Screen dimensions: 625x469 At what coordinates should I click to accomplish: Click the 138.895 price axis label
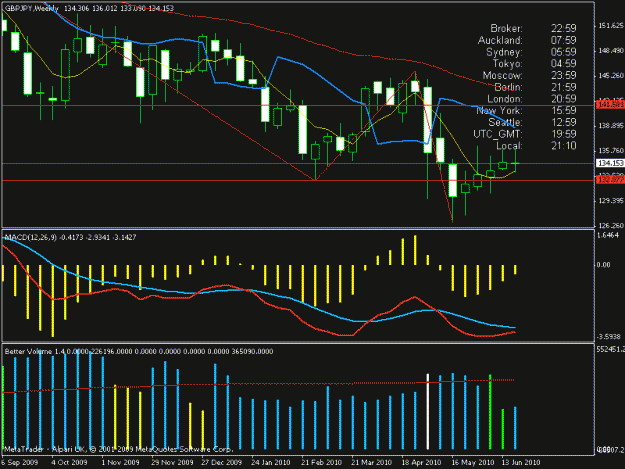coord(611,126)
